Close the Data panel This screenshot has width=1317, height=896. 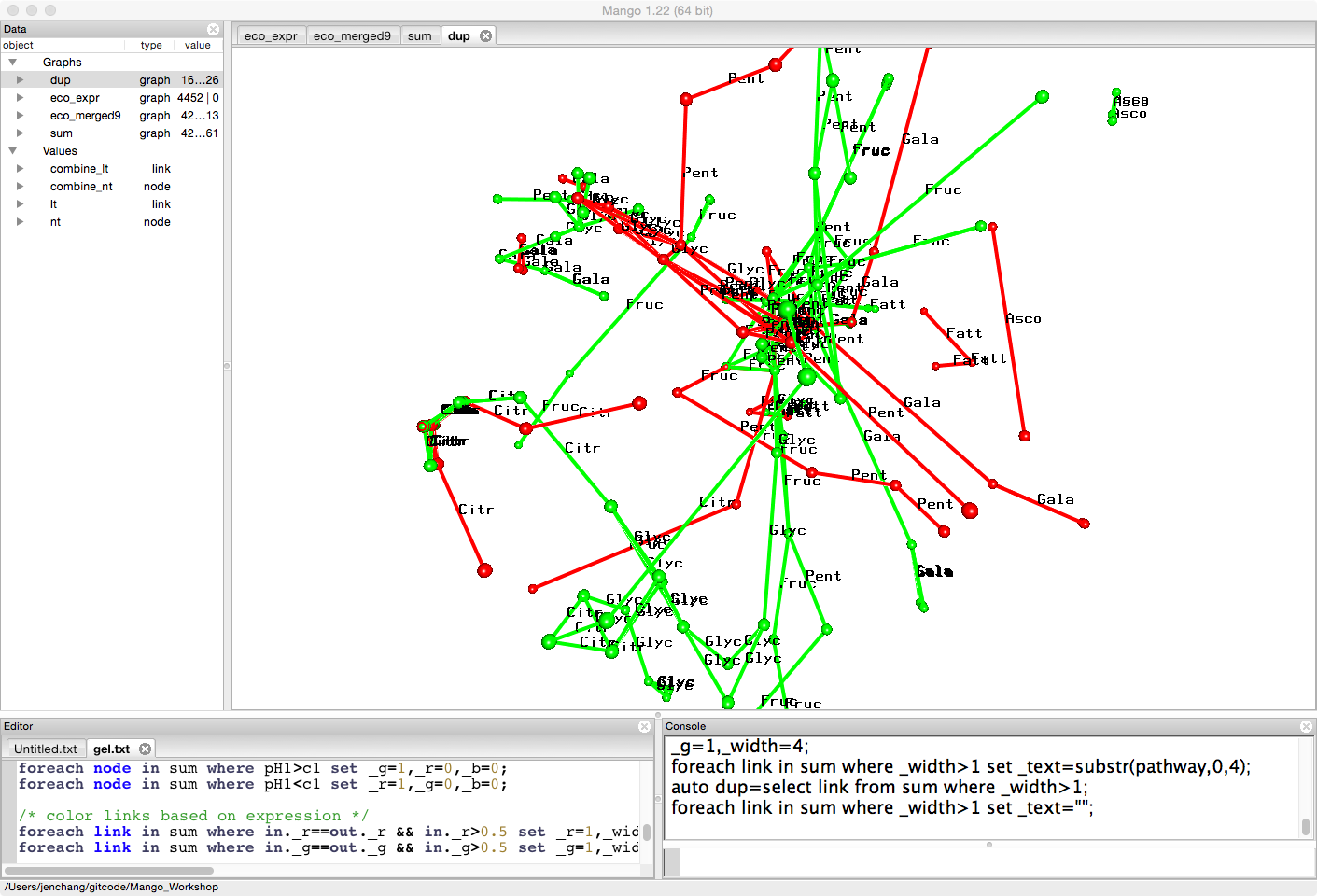(x=213, y=30)
